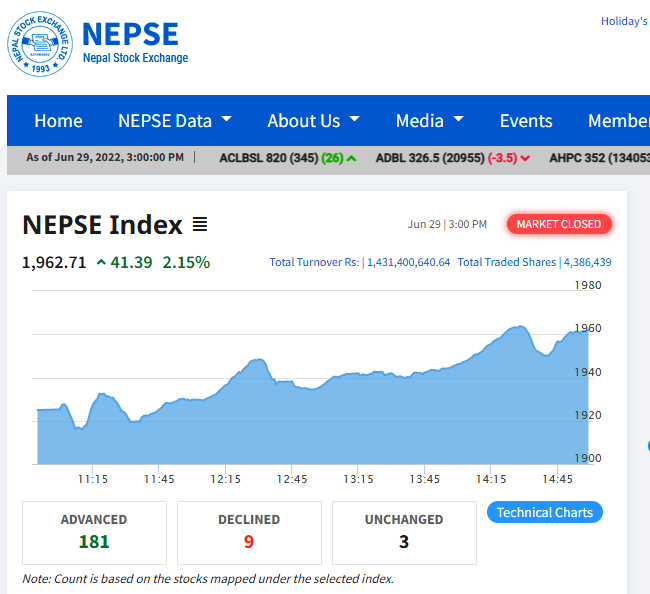Click the MARKET CLOSED status badge
650x594 pixels.
tap(559, 224)
